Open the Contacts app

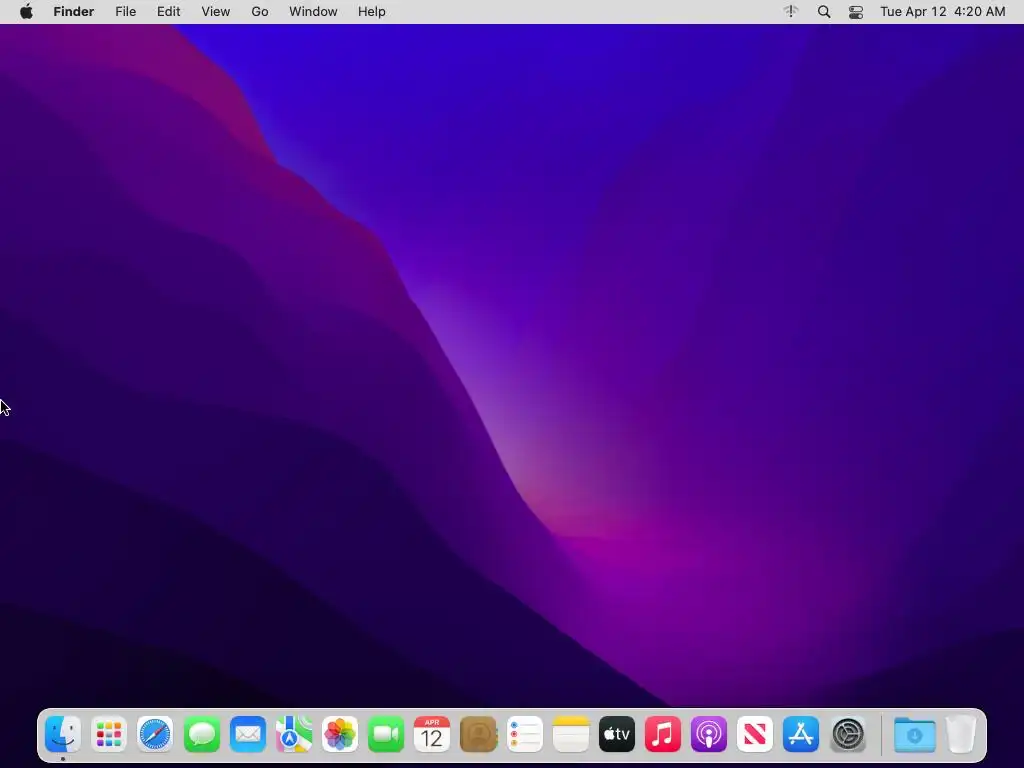click(x=479, y=735)
